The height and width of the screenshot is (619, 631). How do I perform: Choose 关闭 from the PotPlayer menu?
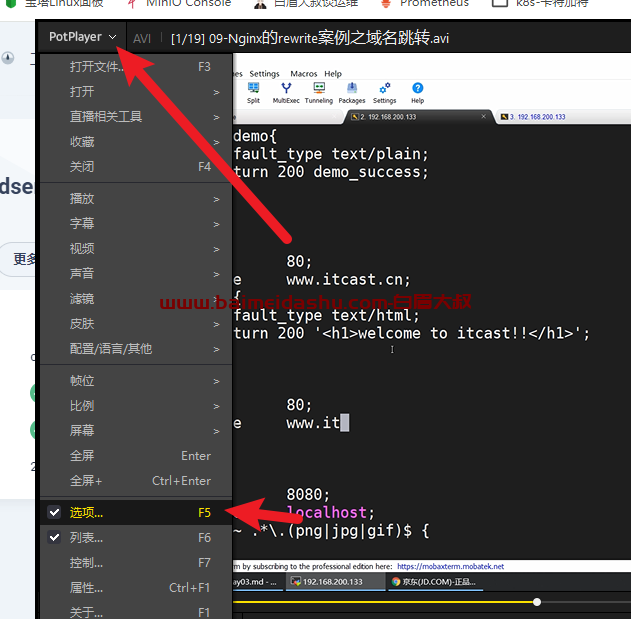(136, 167)
